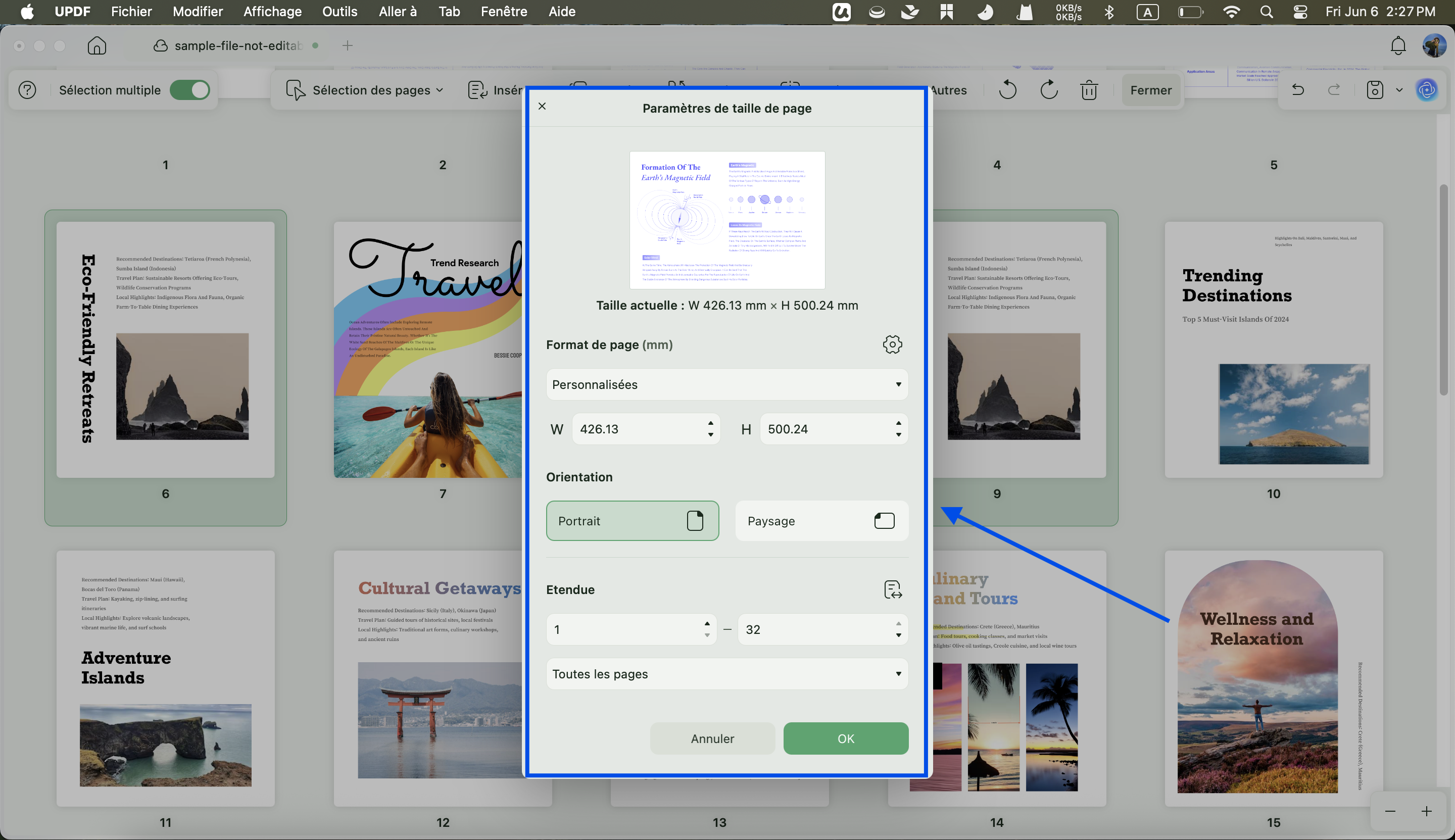The height and width of the screenshot is (840, 1455).
Task: Increase the range start page stepper
Action: pyautogui.click(x=707, y=624)
